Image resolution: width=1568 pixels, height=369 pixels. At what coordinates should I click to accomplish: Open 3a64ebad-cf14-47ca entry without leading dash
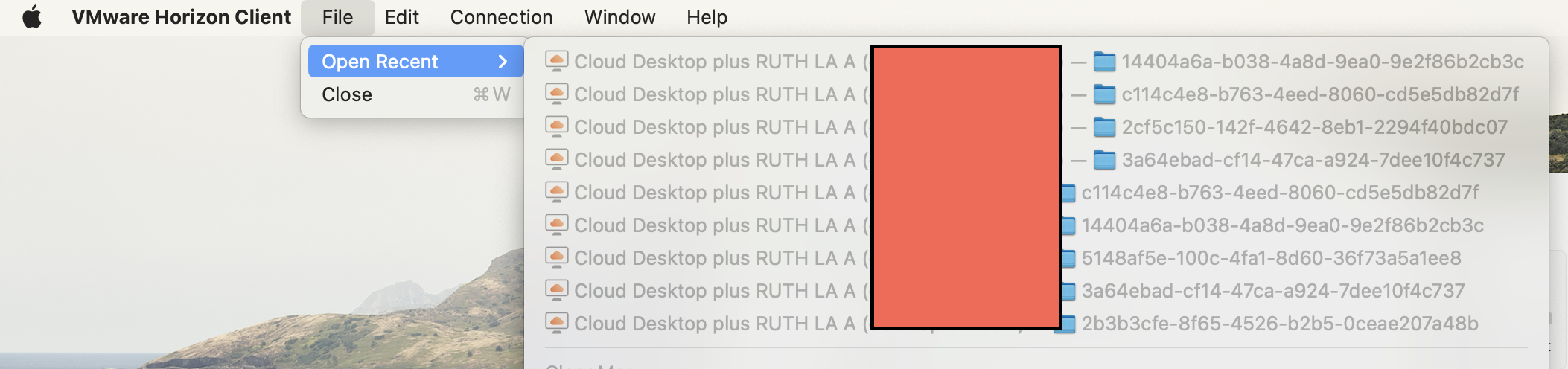point(1036,290)
